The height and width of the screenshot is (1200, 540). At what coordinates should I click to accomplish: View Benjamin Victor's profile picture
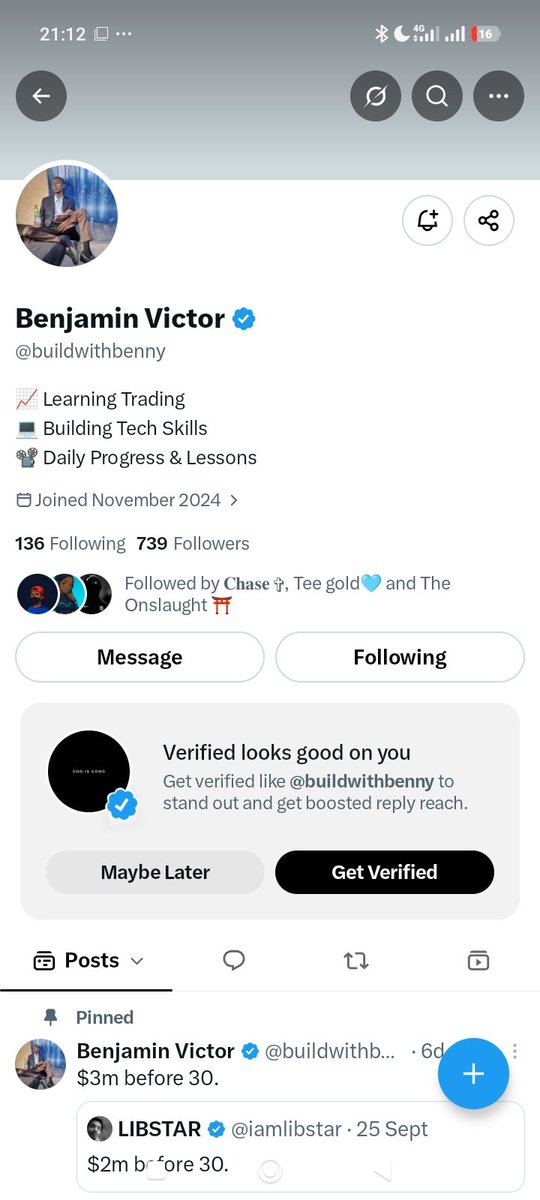67,217
